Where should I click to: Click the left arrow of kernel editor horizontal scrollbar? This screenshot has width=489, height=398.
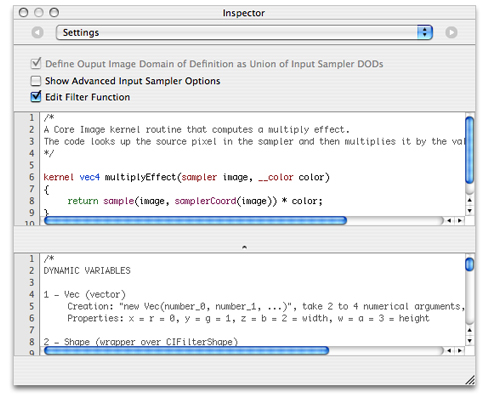(449, 221)
